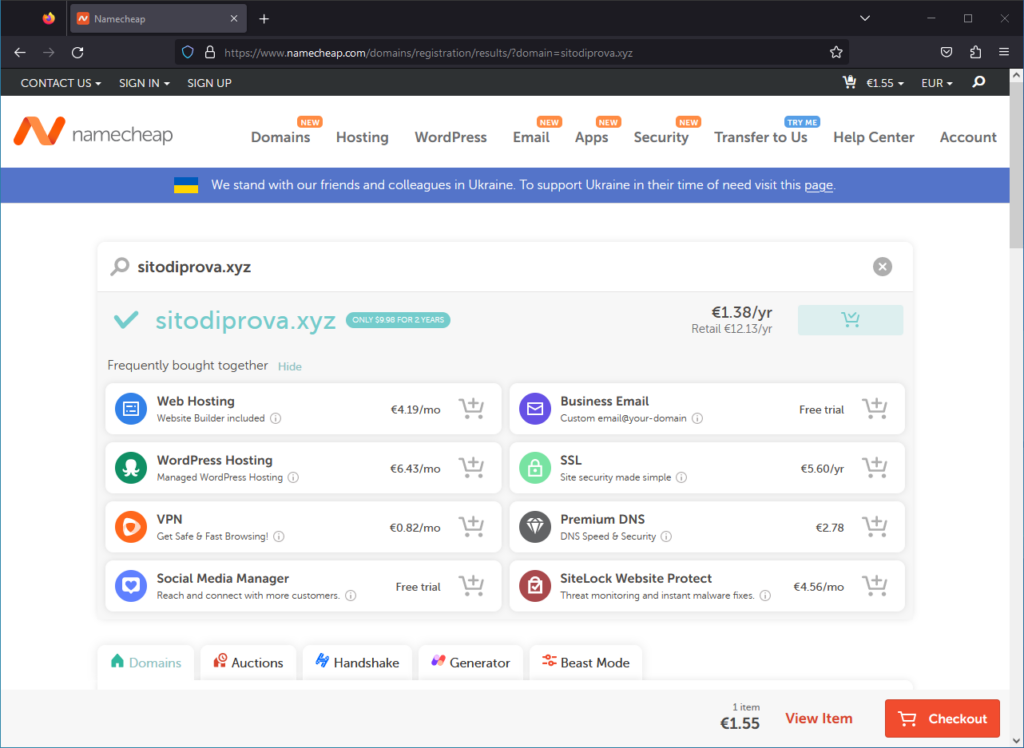The height and width of the screenshot is (748, 1024).
Task: Add Business Email to cart
Action: coord(874,409)
